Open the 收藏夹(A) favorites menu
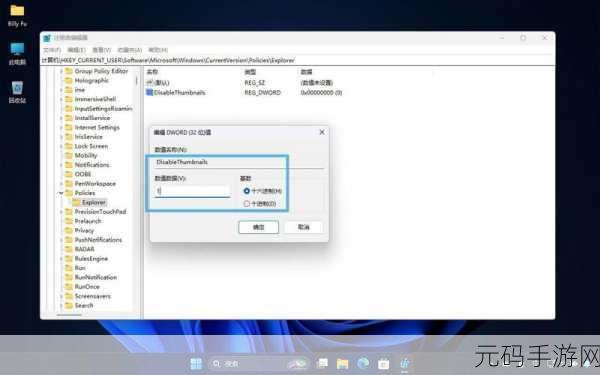Viewport: 600px width, 375px height. coord(129,50)
